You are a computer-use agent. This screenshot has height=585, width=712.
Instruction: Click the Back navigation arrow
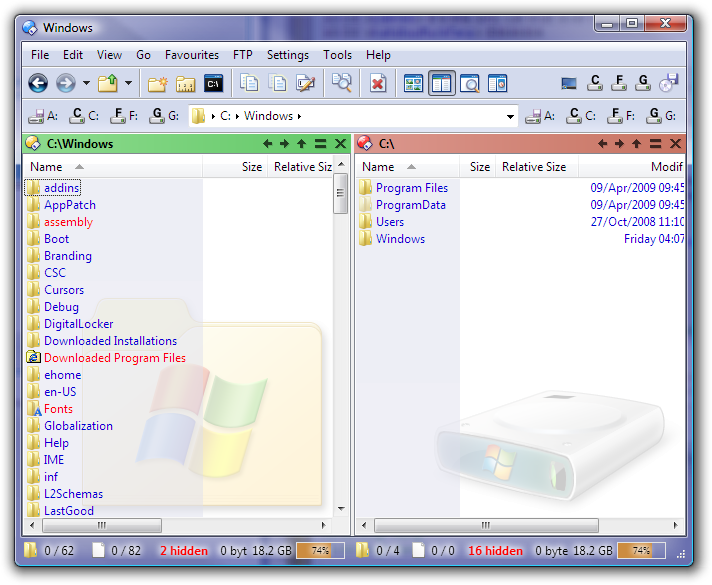(x=38, y=84)
